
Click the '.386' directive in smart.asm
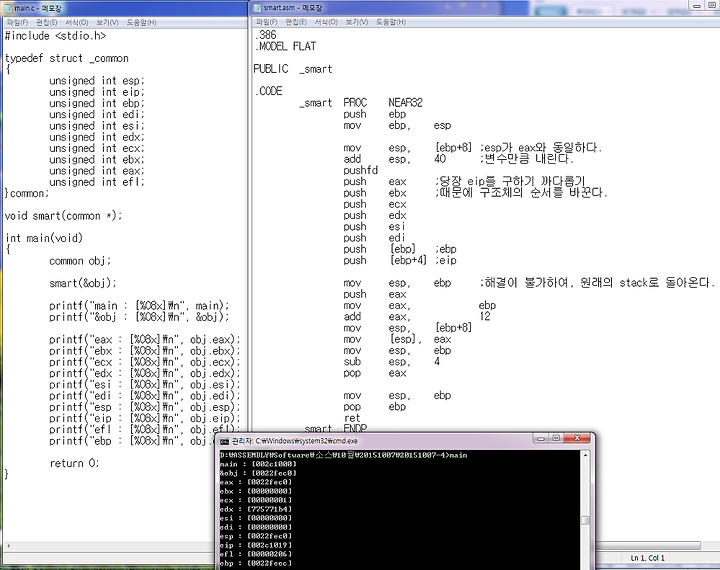(266, 35)
